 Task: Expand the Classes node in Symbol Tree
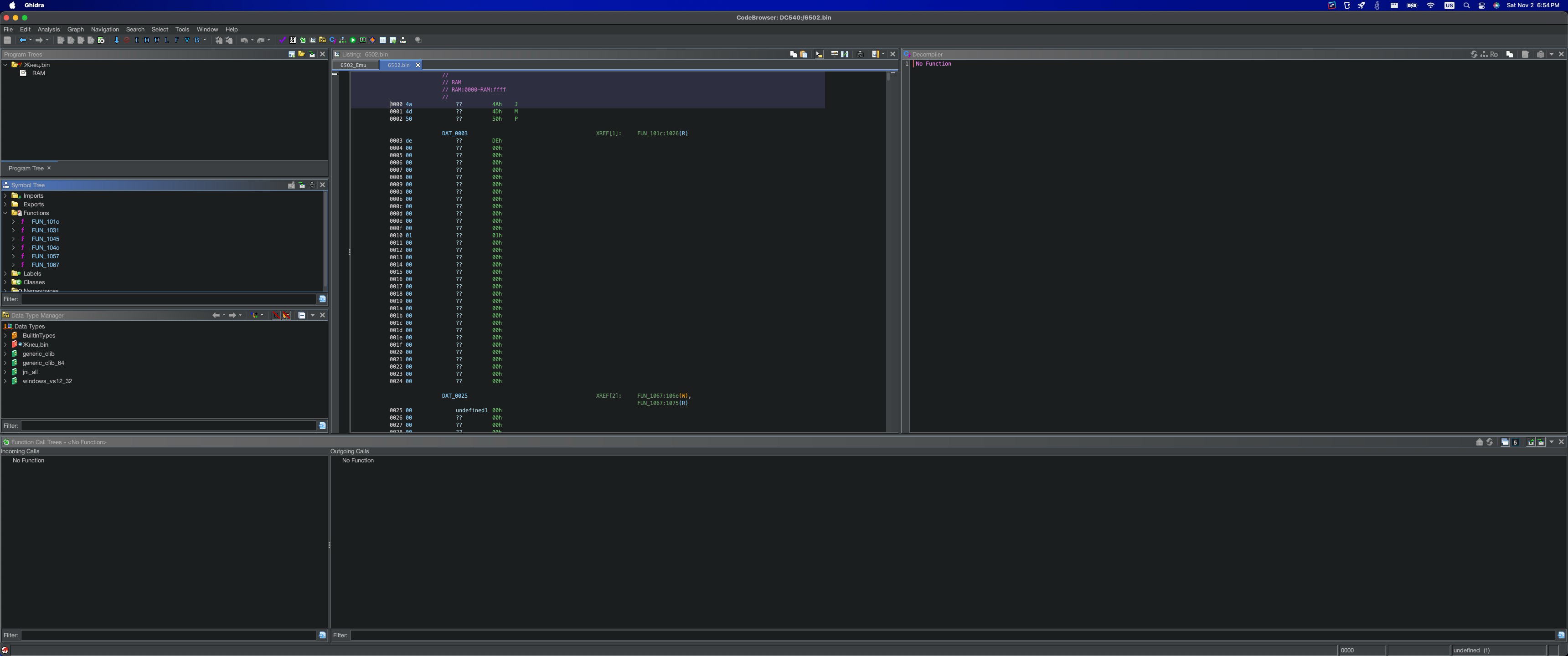pos(5,282)
